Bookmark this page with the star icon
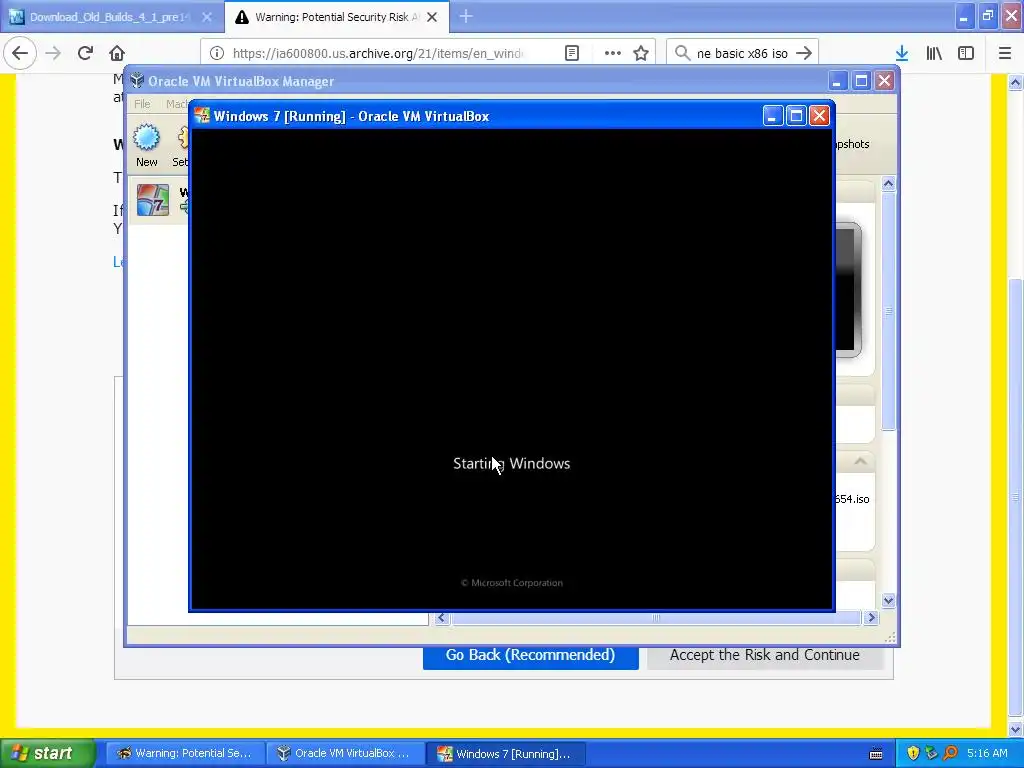1024x768 pixels. pyautogui.click(x=641, y=53)
